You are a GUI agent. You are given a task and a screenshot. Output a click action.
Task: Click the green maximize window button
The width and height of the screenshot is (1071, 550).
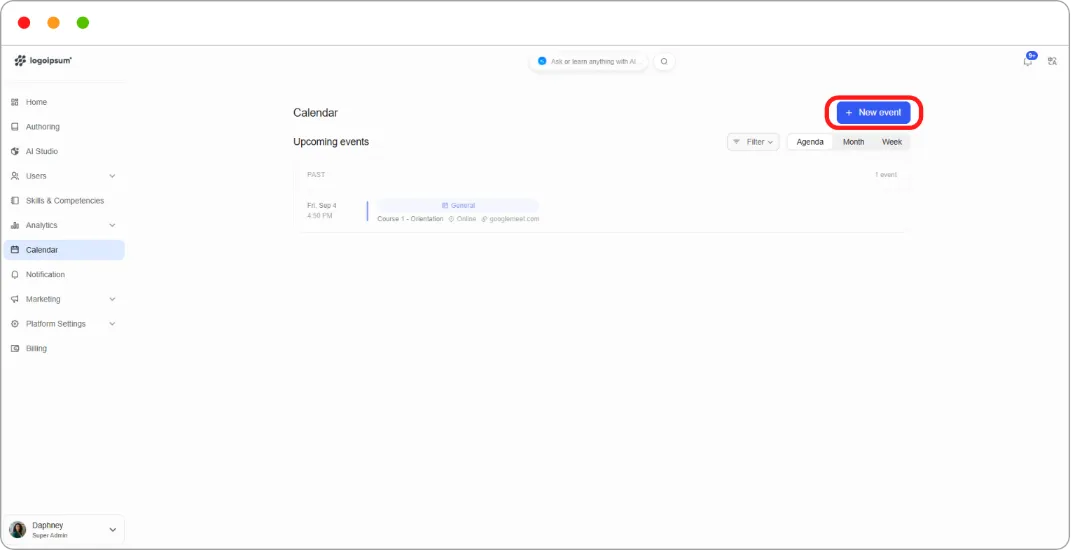point(83,23)
